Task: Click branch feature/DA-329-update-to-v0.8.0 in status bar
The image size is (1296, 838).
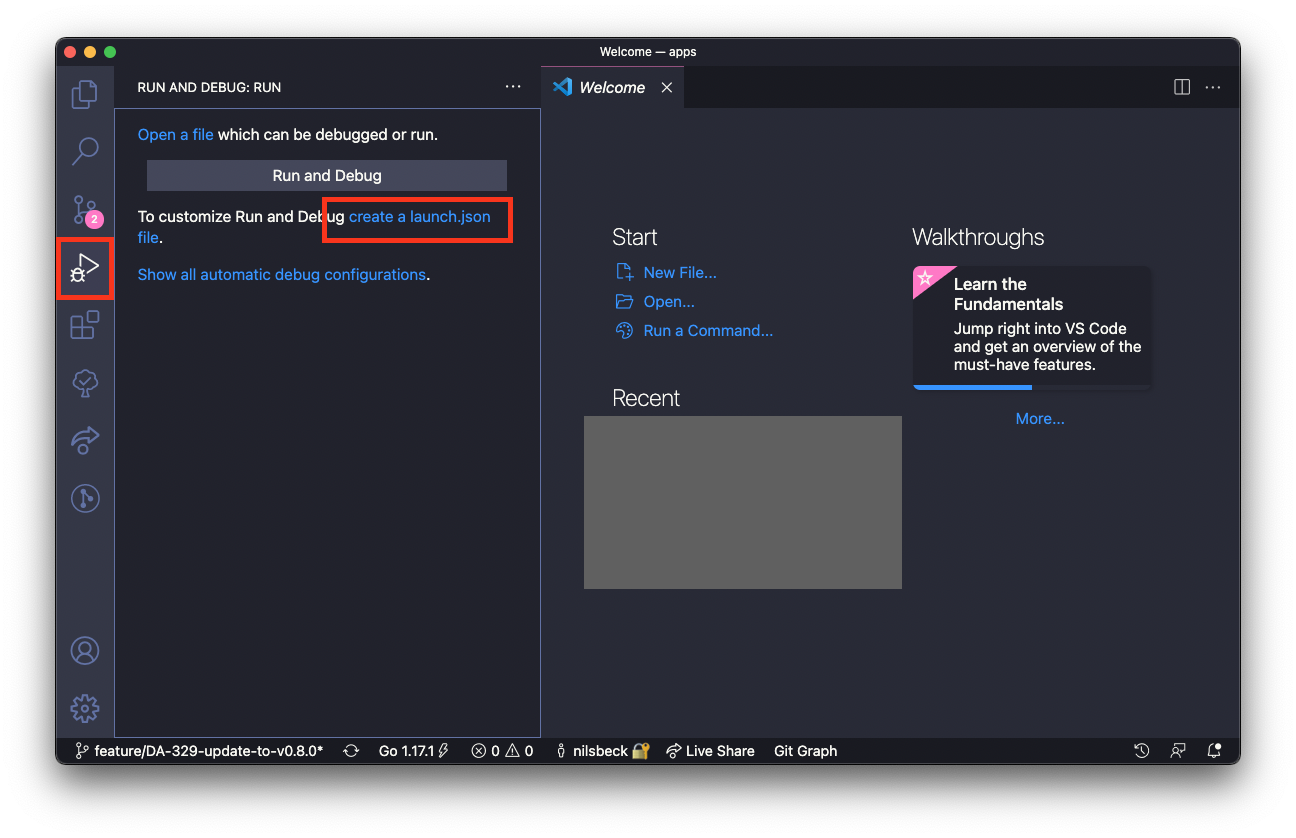Action: click(x=199, y=751)
